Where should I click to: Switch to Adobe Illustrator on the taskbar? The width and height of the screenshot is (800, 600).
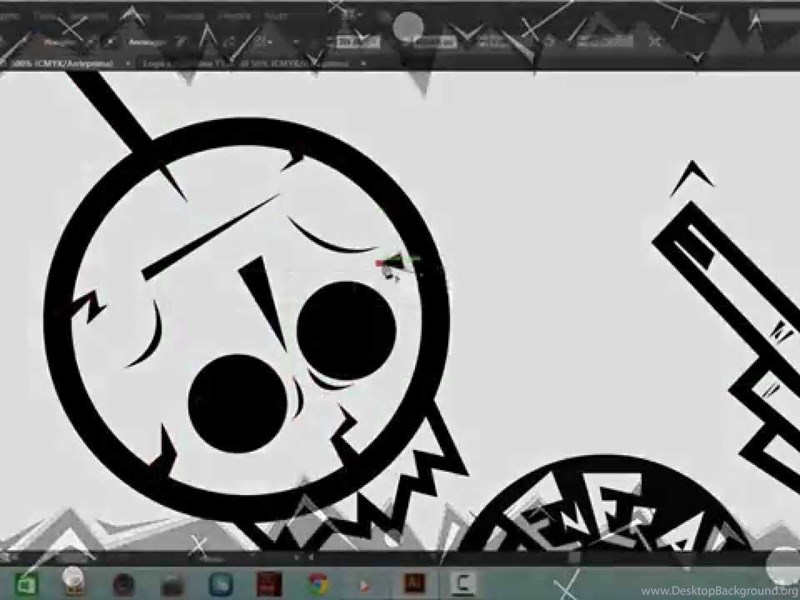[x=414, y=583]
